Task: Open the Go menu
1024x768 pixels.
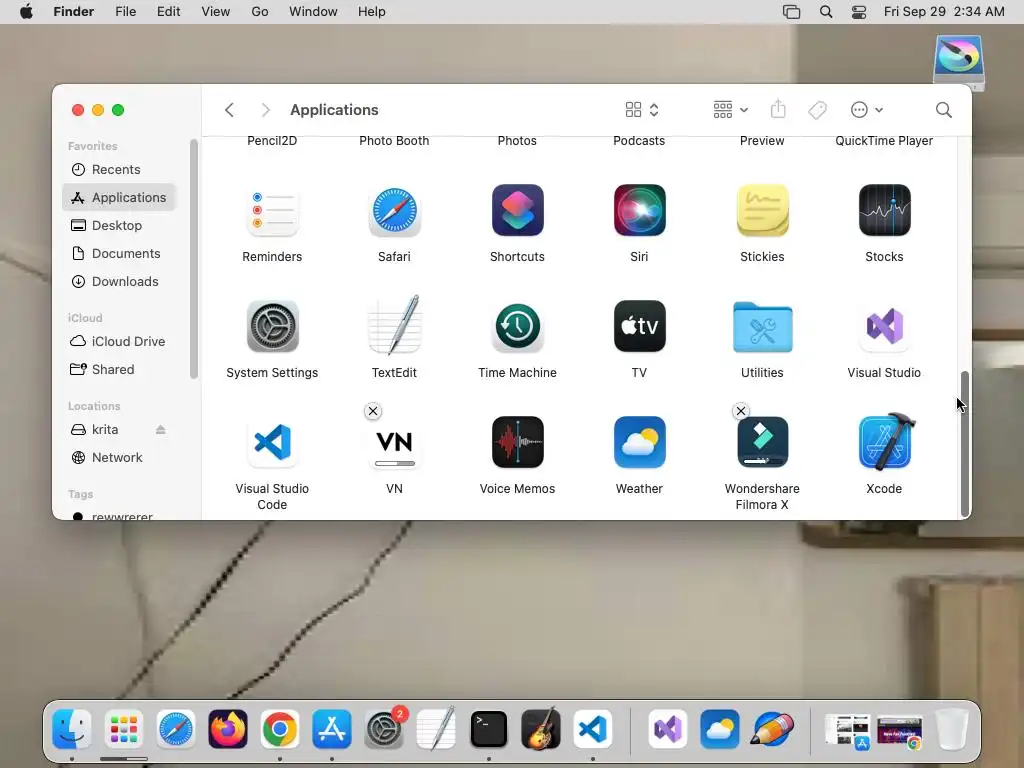Action: point(260,12)
